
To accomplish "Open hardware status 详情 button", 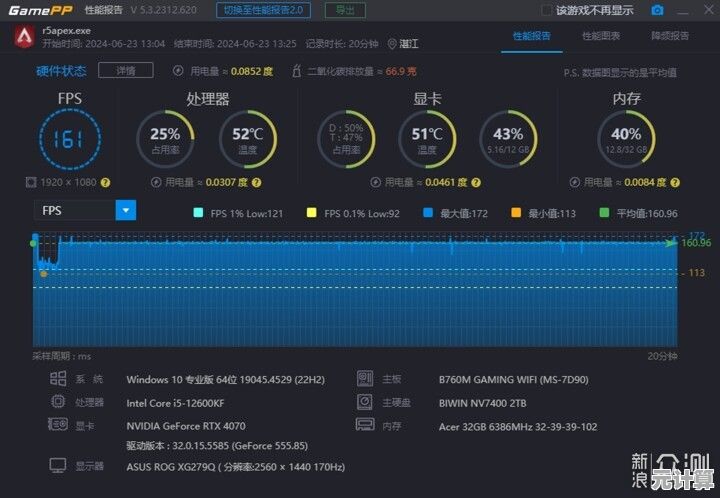I will (126, 71).
